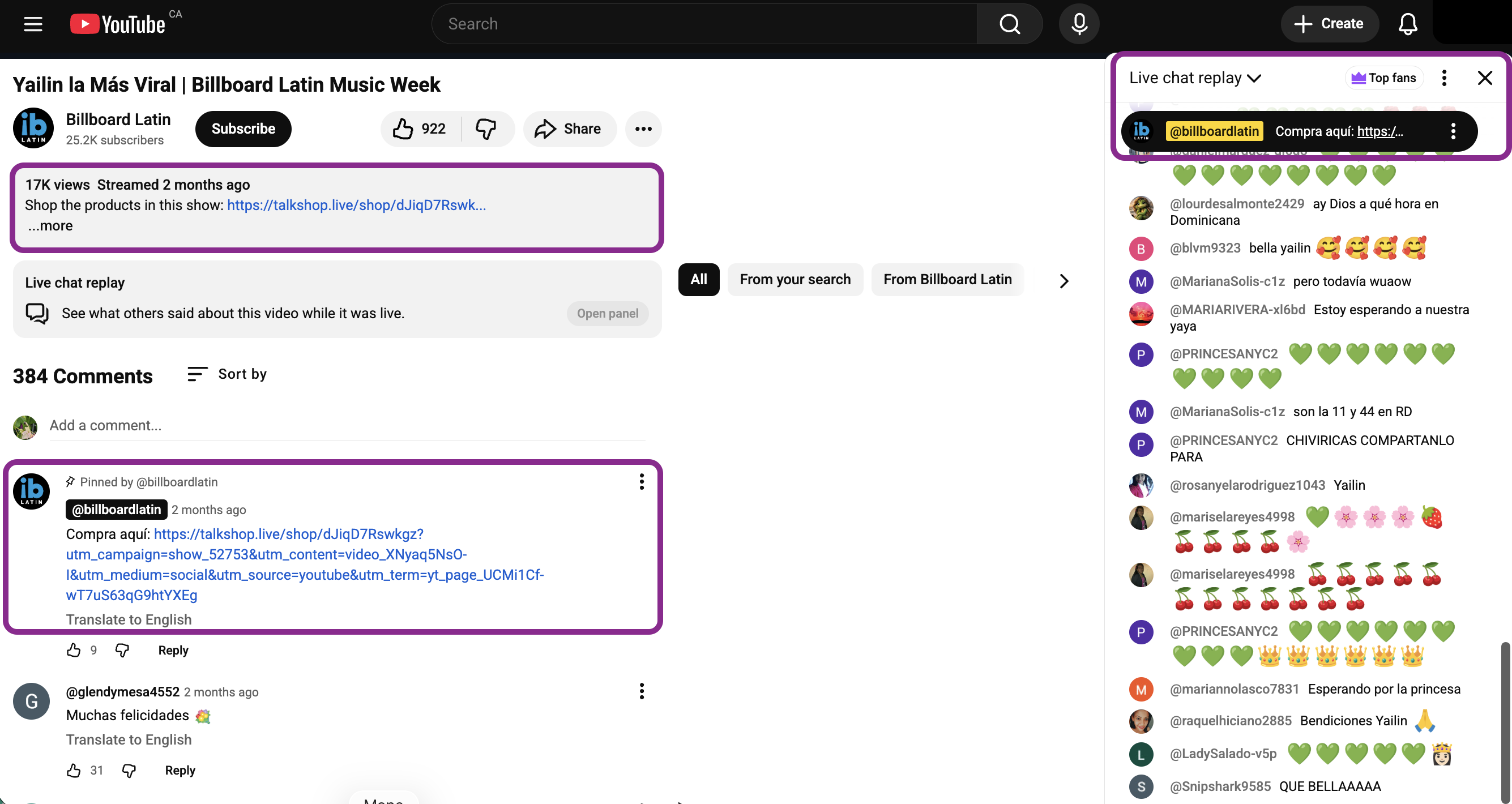
Task: Like the comment with 31 likes
Action: (x=74, y=771)
